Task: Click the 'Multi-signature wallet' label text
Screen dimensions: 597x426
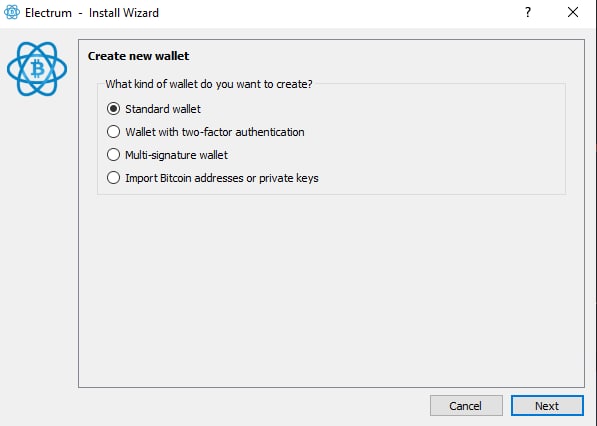Action: tap(177, 155)
